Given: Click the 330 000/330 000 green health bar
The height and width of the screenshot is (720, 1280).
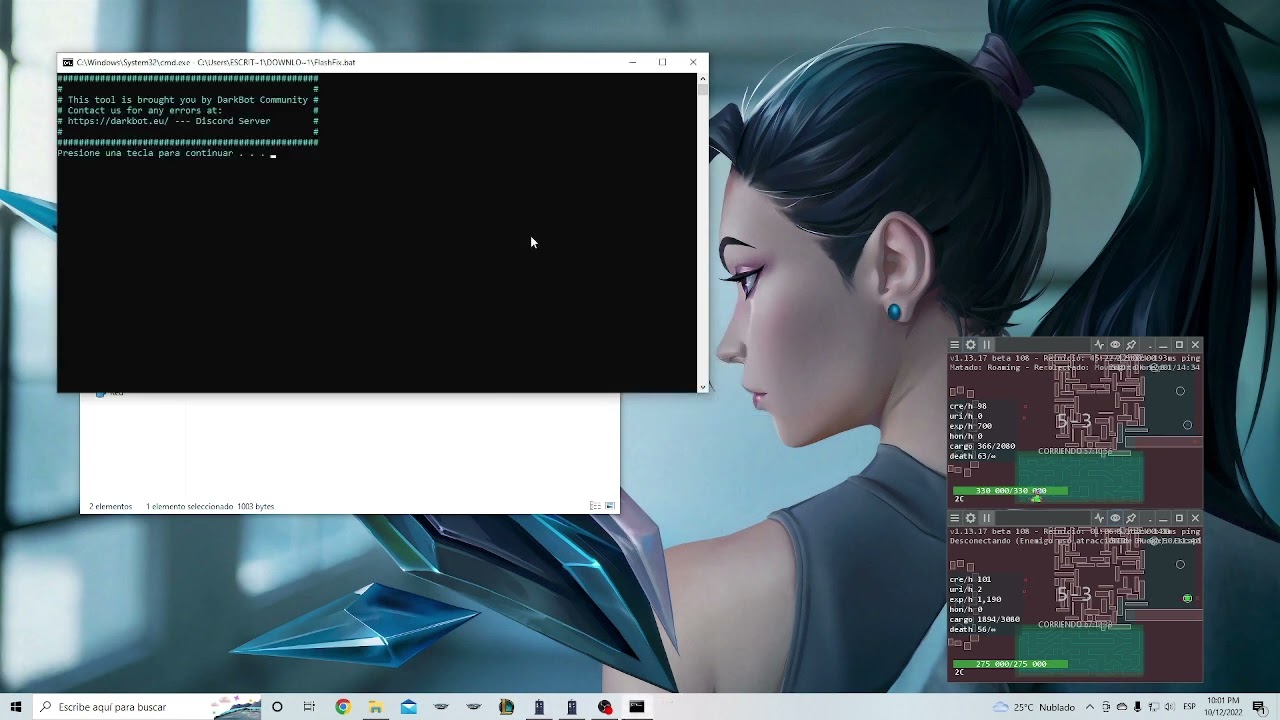Looking at the screenshot, I should 1010,491.
